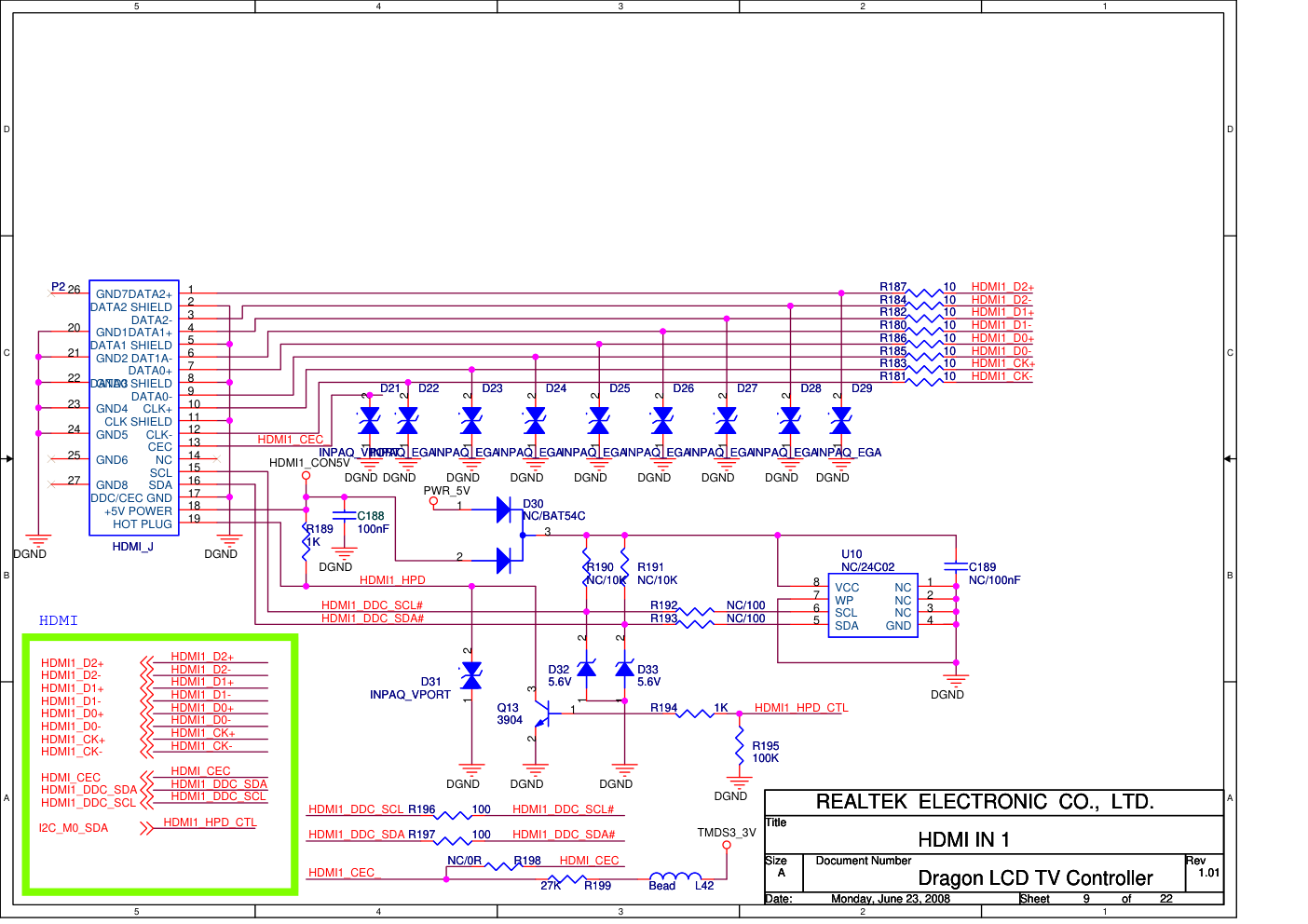Image resolution: width=1308 pixels, height=924 pixels.
Task: Select the R196 100 ohm resistor symbol
Action: coord(453,816)
